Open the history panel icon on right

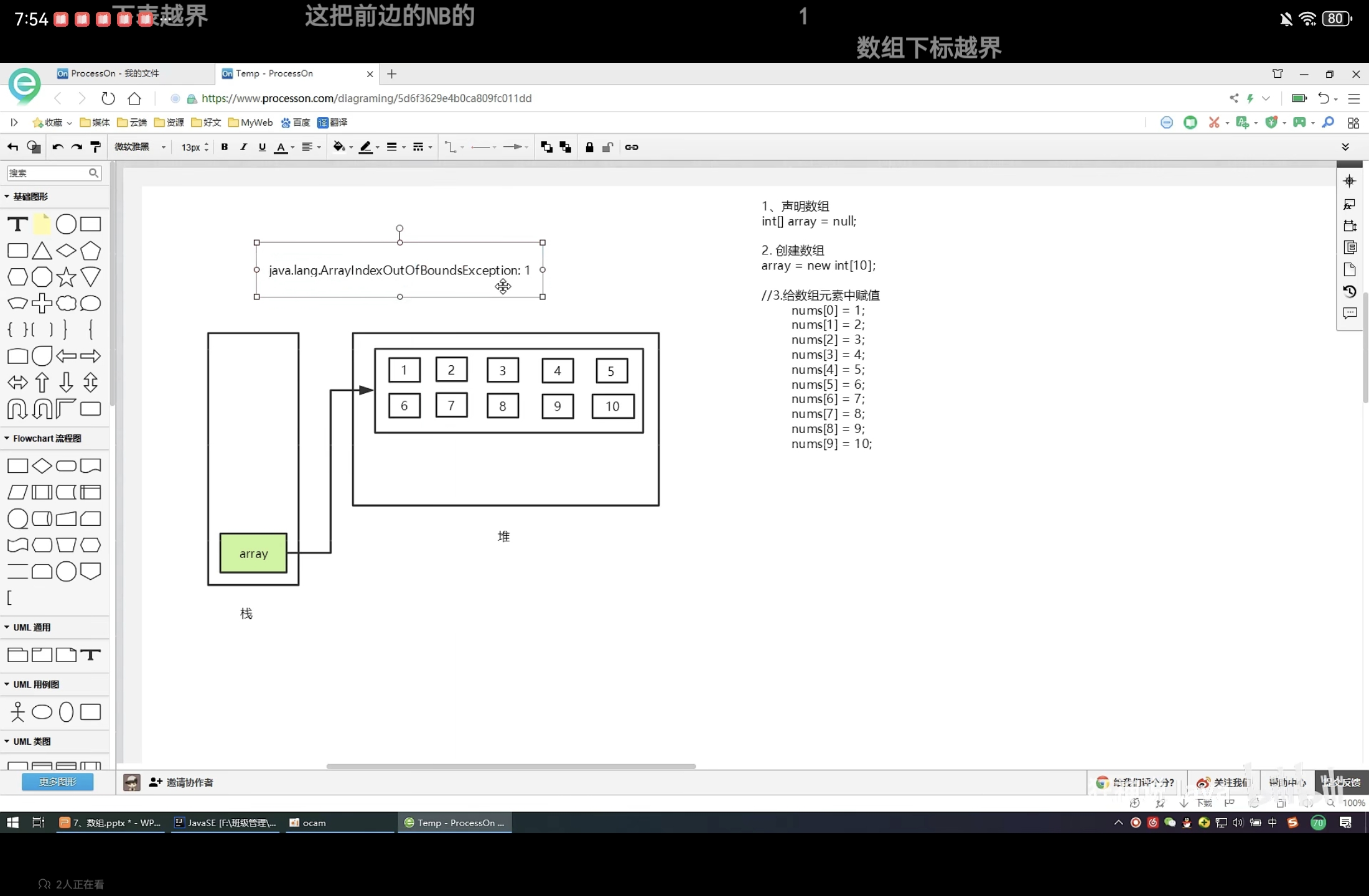point(1349,291)
